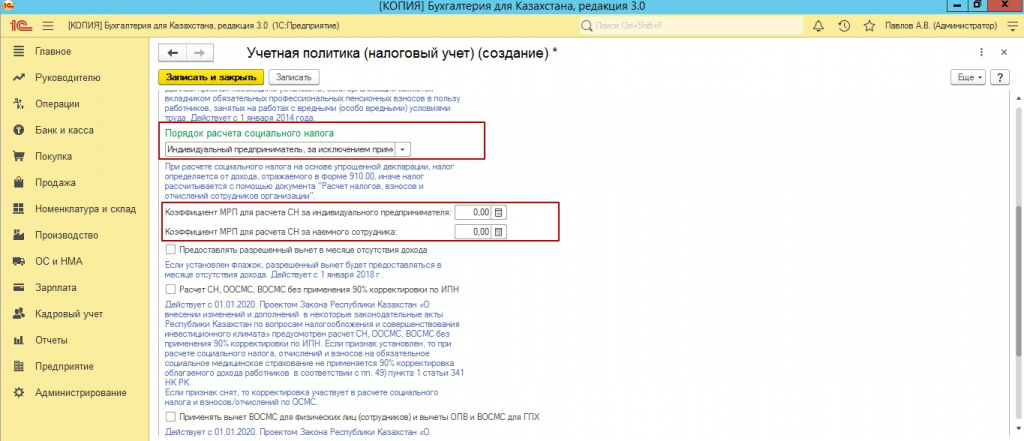Open Банк и касса section

[x=64, y=130]
